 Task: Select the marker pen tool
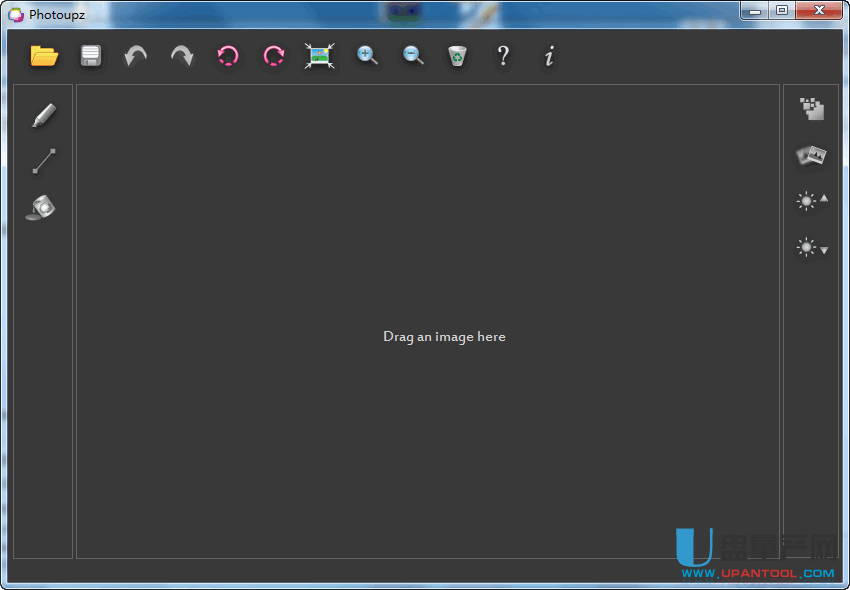click(x=43, y=115)
